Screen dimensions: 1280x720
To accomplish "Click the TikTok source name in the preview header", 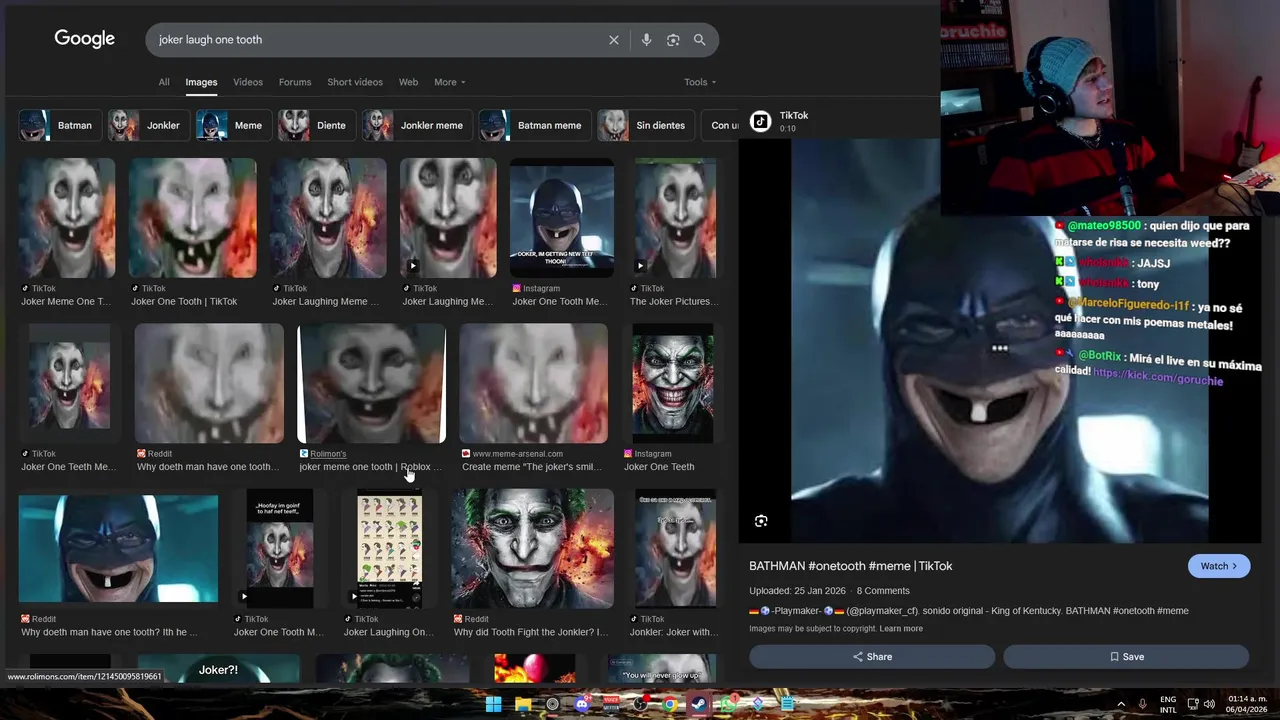I will tap(794, 115).
